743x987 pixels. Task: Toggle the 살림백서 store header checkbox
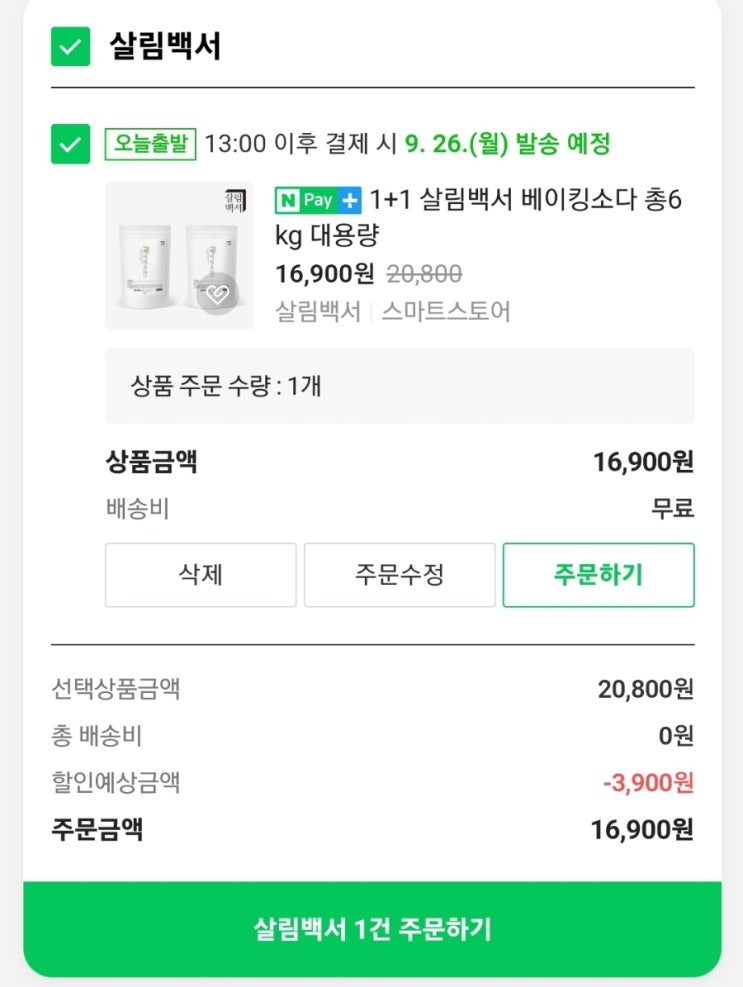(71, 46)
